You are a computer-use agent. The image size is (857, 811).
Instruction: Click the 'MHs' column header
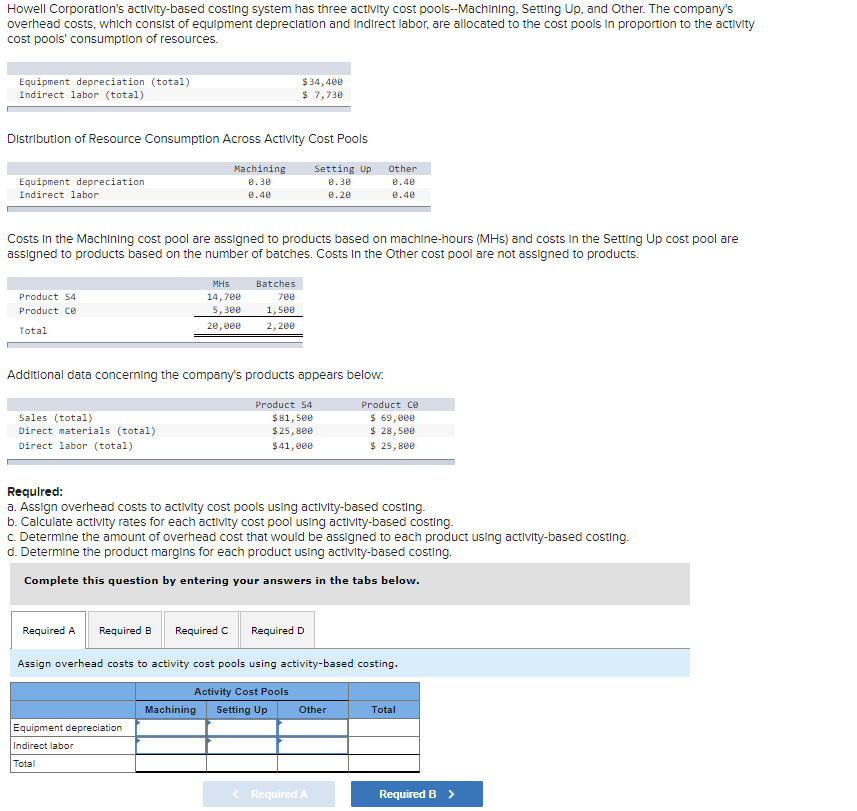[221, 284]
